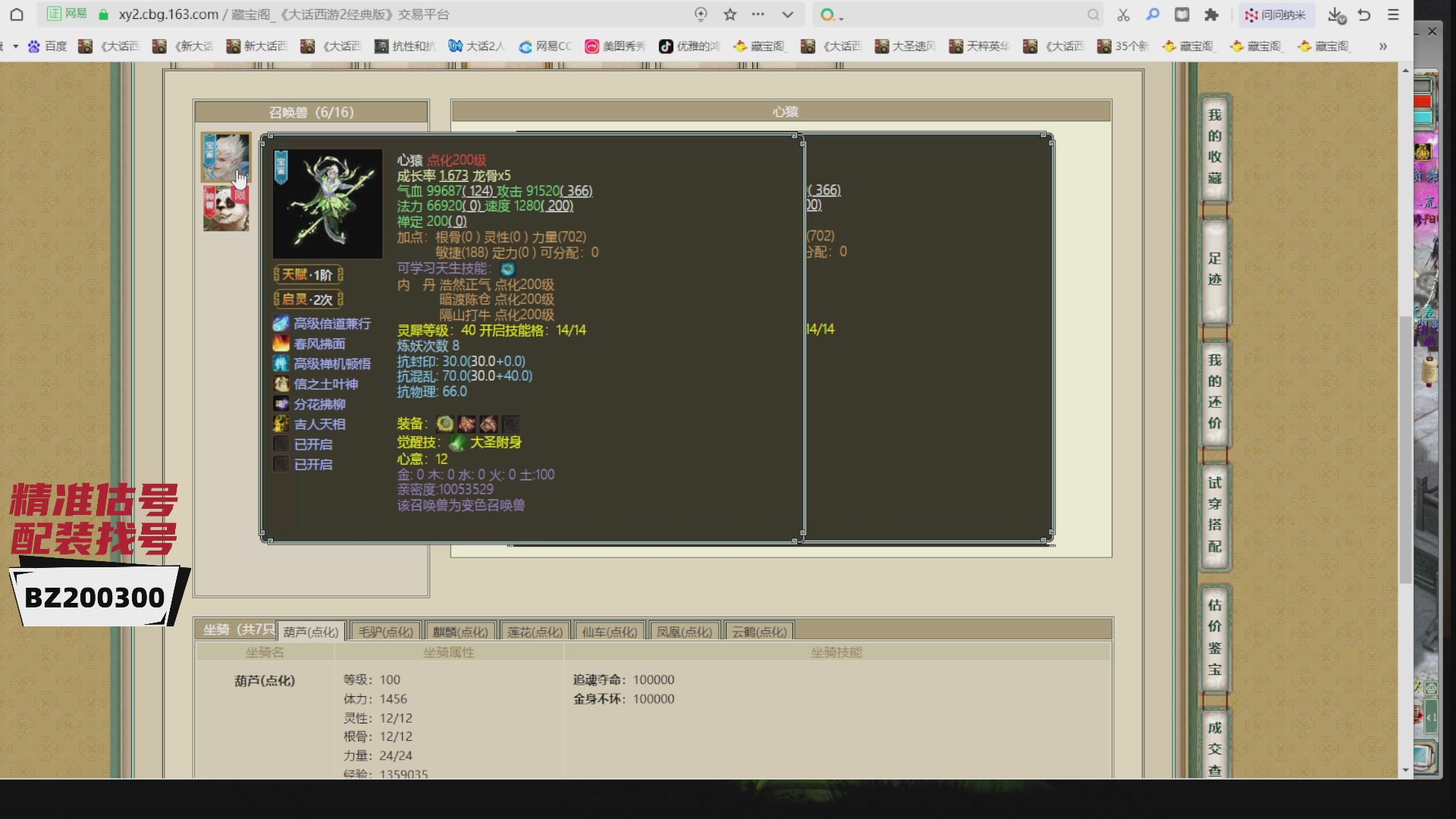Screen dimensions: 1456x819
Task: Select the panda summon thumbnail
Action: pyautogui.click(x=226, y=209)
